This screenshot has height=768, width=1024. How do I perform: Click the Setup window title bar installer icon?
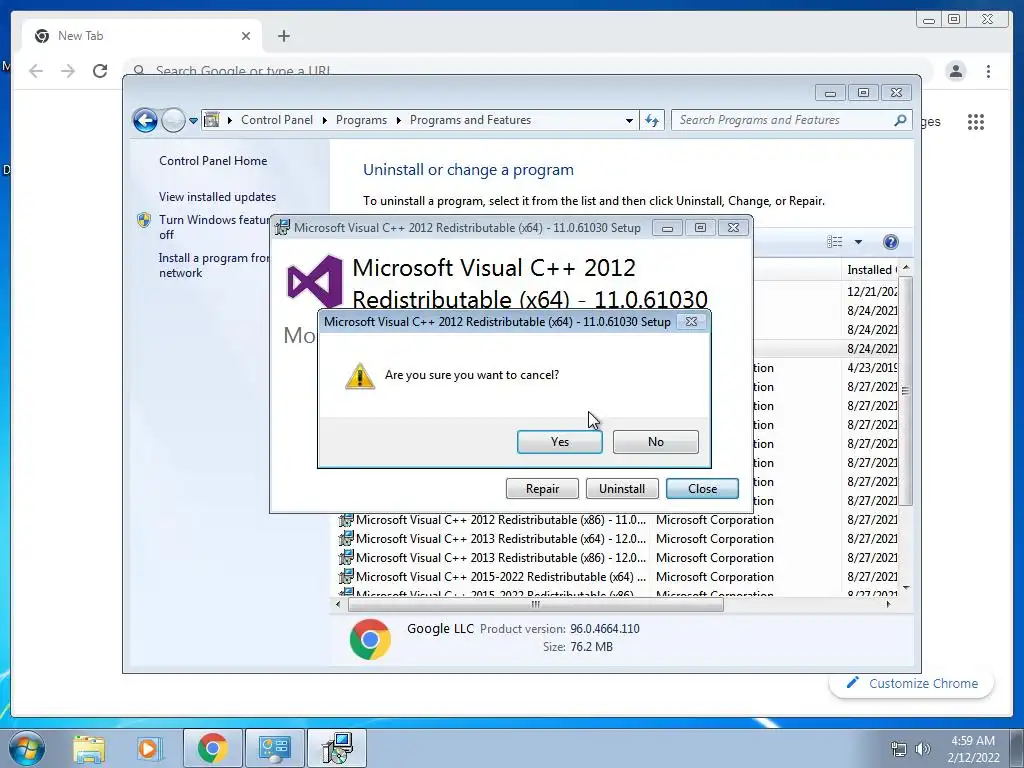282,227
